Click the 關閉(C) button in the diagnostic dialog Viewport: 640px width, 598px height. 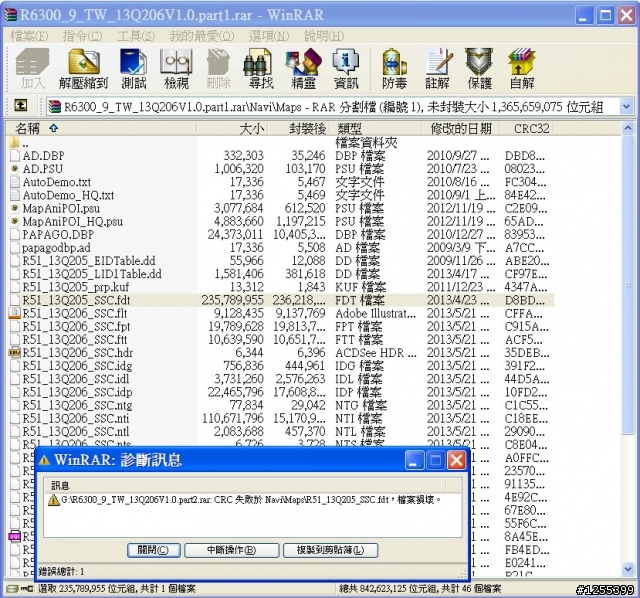click(x=154, y=550)
